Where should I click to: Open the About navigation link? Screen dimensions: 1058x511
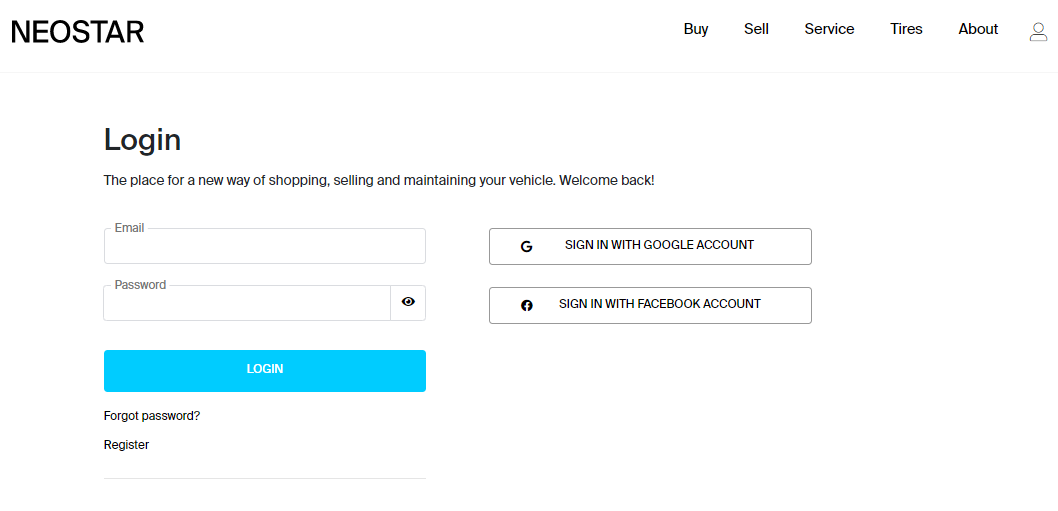[x=978, y=29]
